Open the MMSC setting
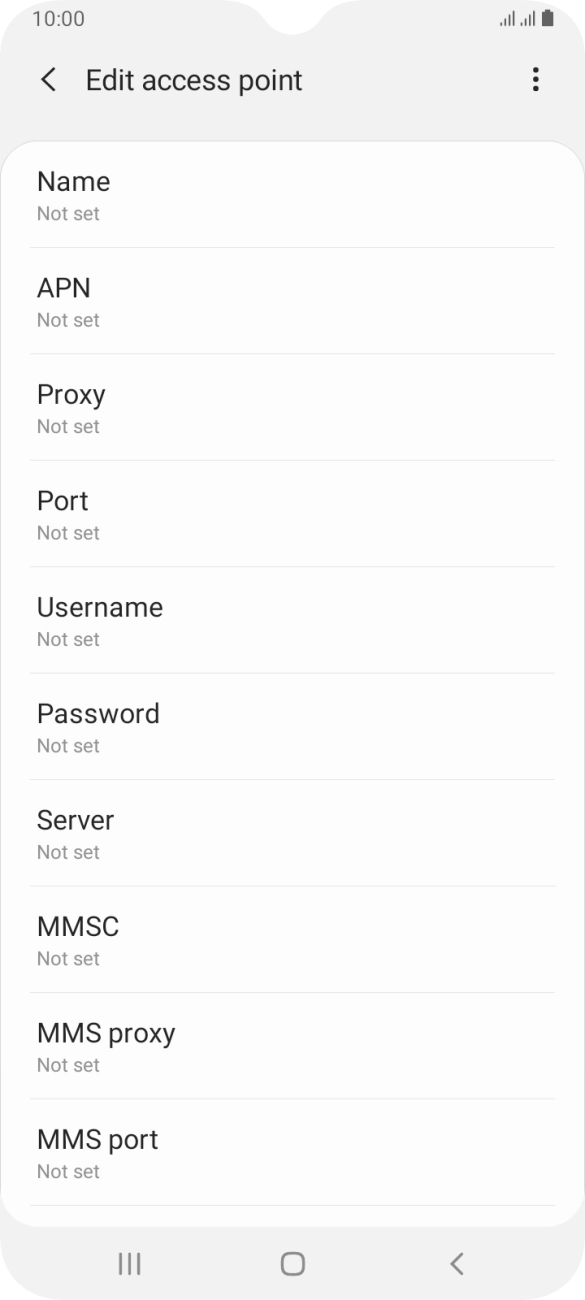The width and height of the screenshot is (585, 1300). [x=292, y=939]
